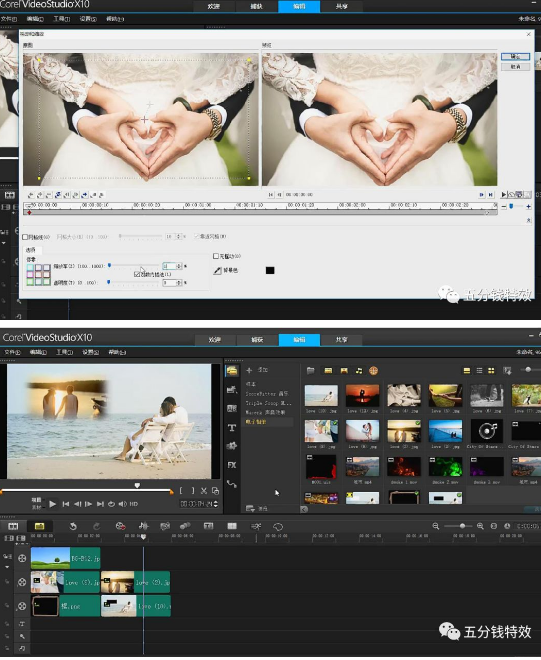This screenshot has width=541, height=660.
Task: Toggle the video track enable icon beside BG-B12
Action: 22,559
